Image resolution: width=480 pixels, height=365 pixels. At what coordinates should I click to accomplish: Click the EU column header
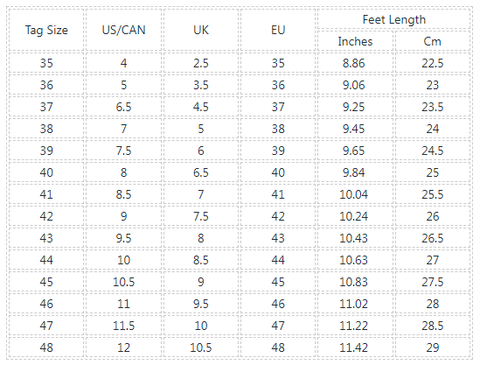tap(278, 30)
